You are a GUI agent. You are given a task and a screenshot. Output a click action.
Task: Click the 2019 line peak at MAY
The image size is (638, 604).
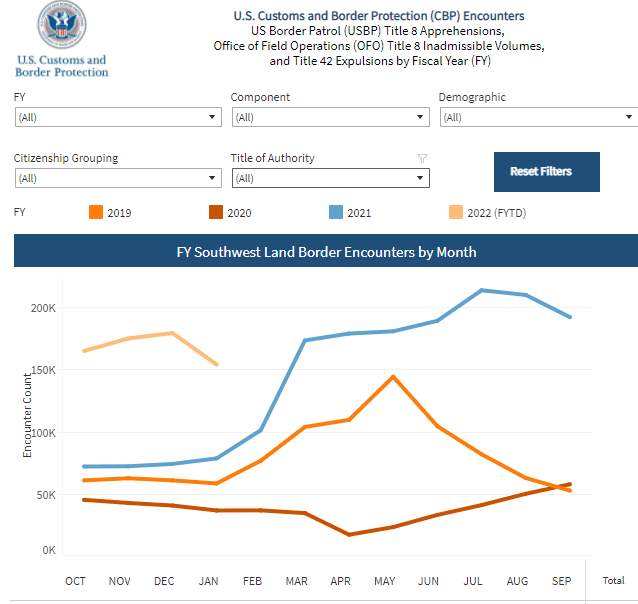click(393, 377)
